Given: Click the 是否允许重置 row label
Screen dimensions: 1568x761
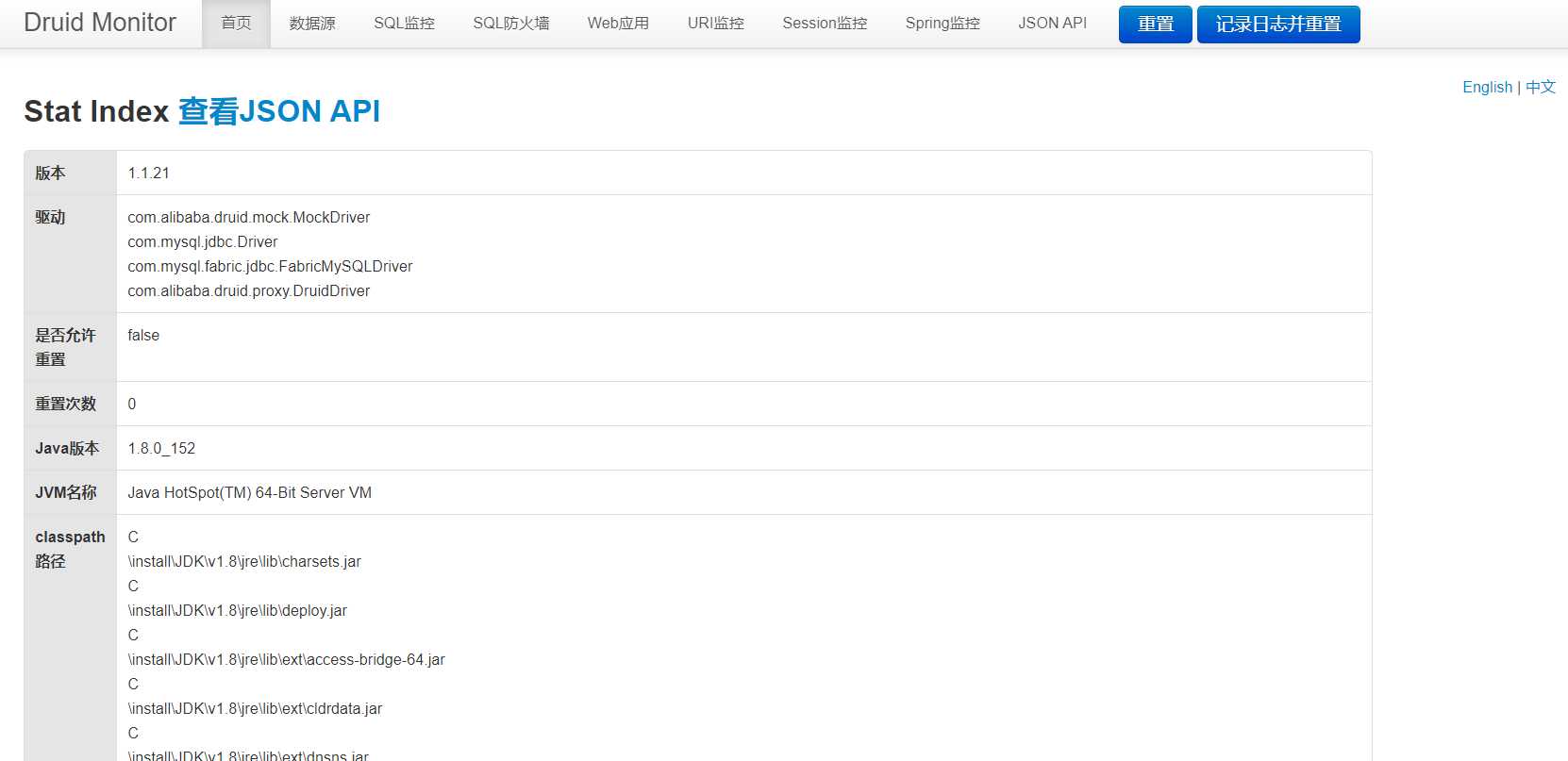Looking at the screenshot, I should tap(65, 347).
